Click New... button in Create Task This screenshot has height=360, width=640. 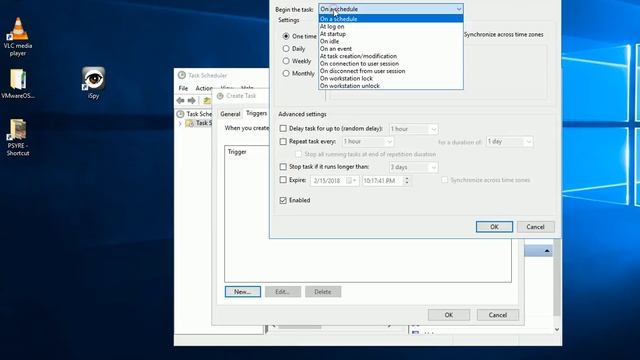point(242,292)
